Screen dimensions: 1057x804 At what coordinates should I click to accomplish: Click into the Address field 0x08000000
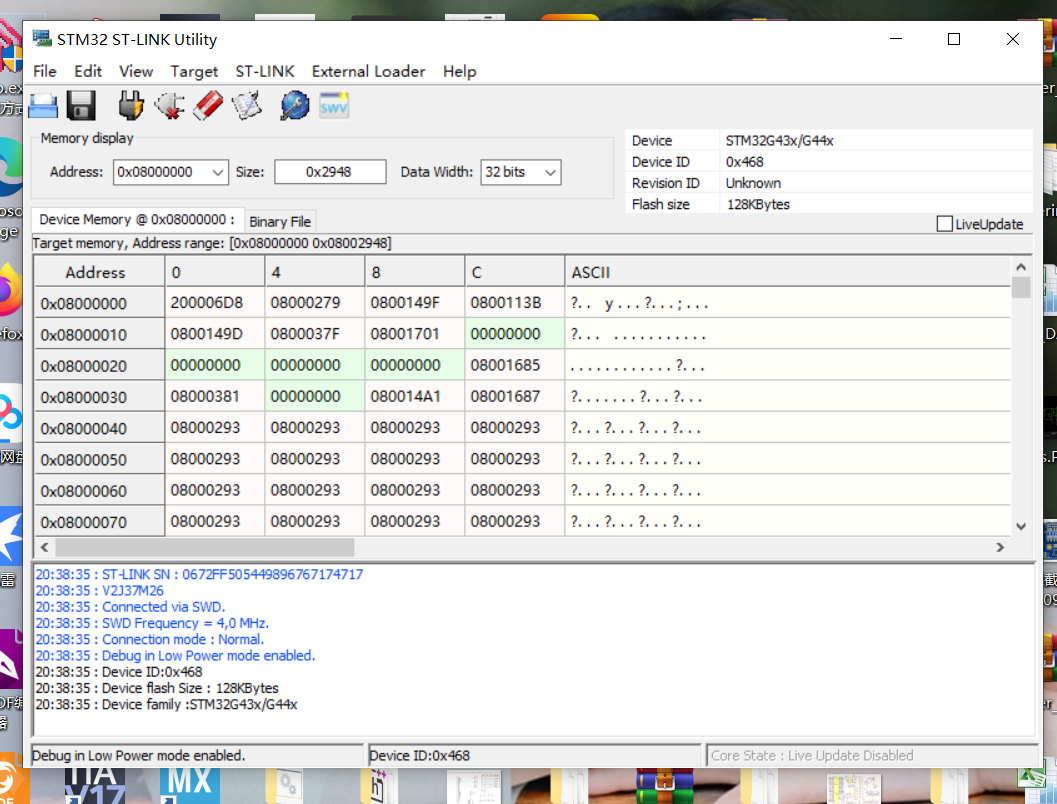162,173
